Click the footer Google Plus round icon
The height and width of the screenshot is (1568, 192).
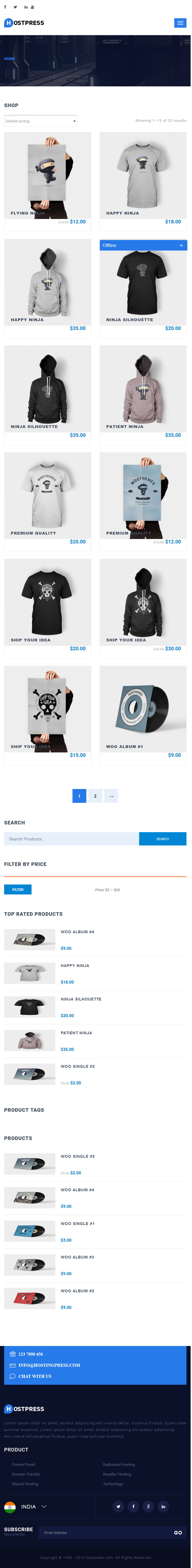click(148, 1507)
